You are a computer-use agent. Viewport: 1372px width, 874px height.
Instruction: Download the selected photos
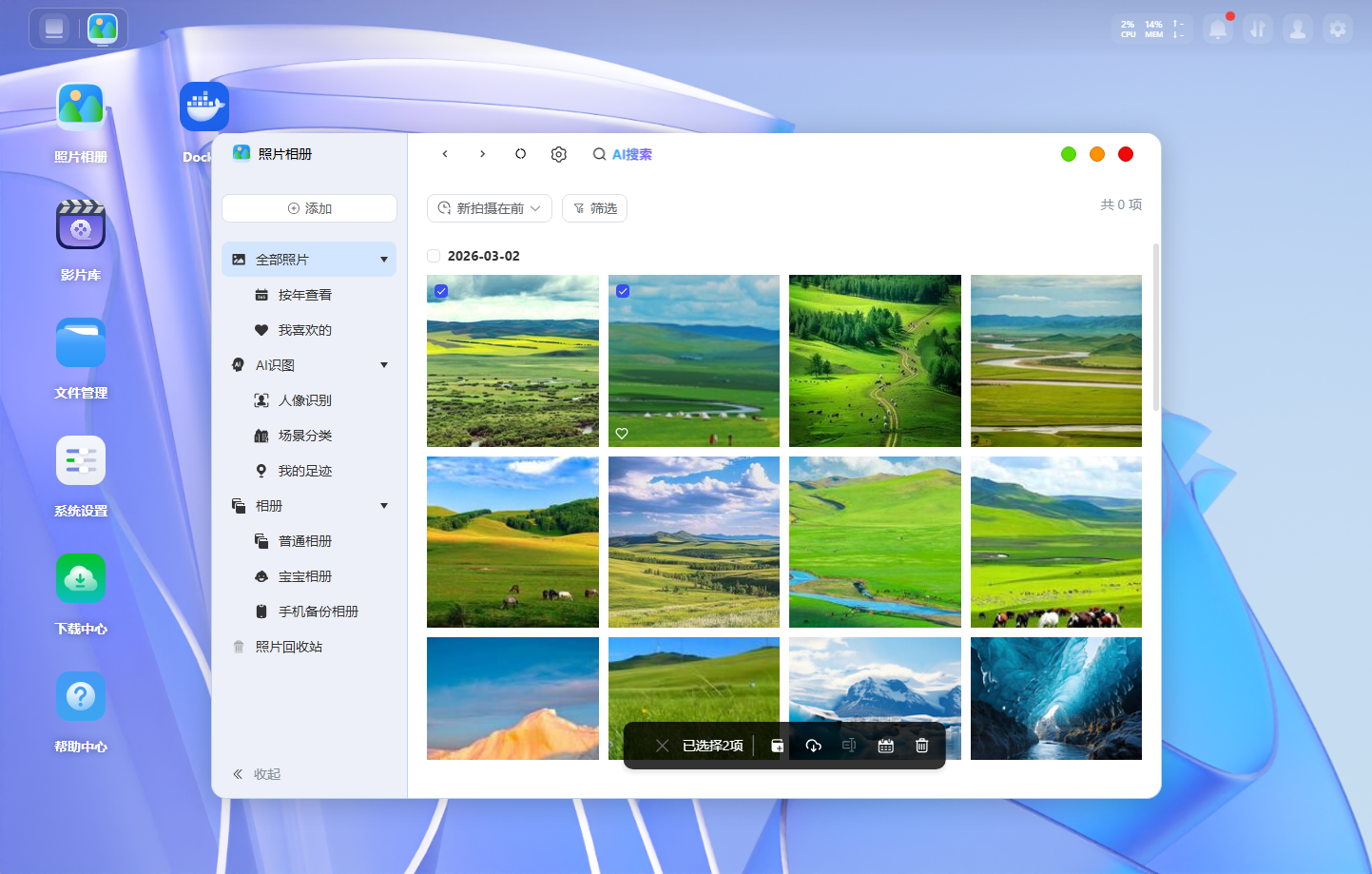[x=814, y=746]
